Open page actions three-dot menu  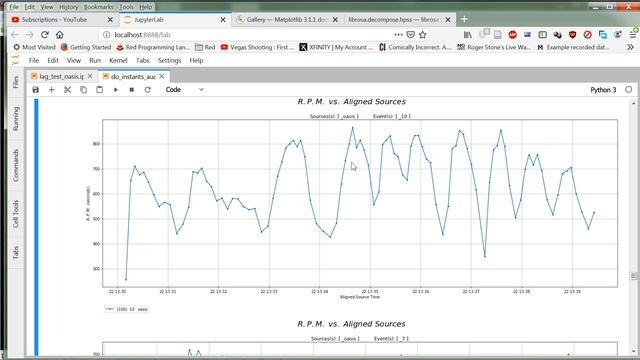pos(398,35)
